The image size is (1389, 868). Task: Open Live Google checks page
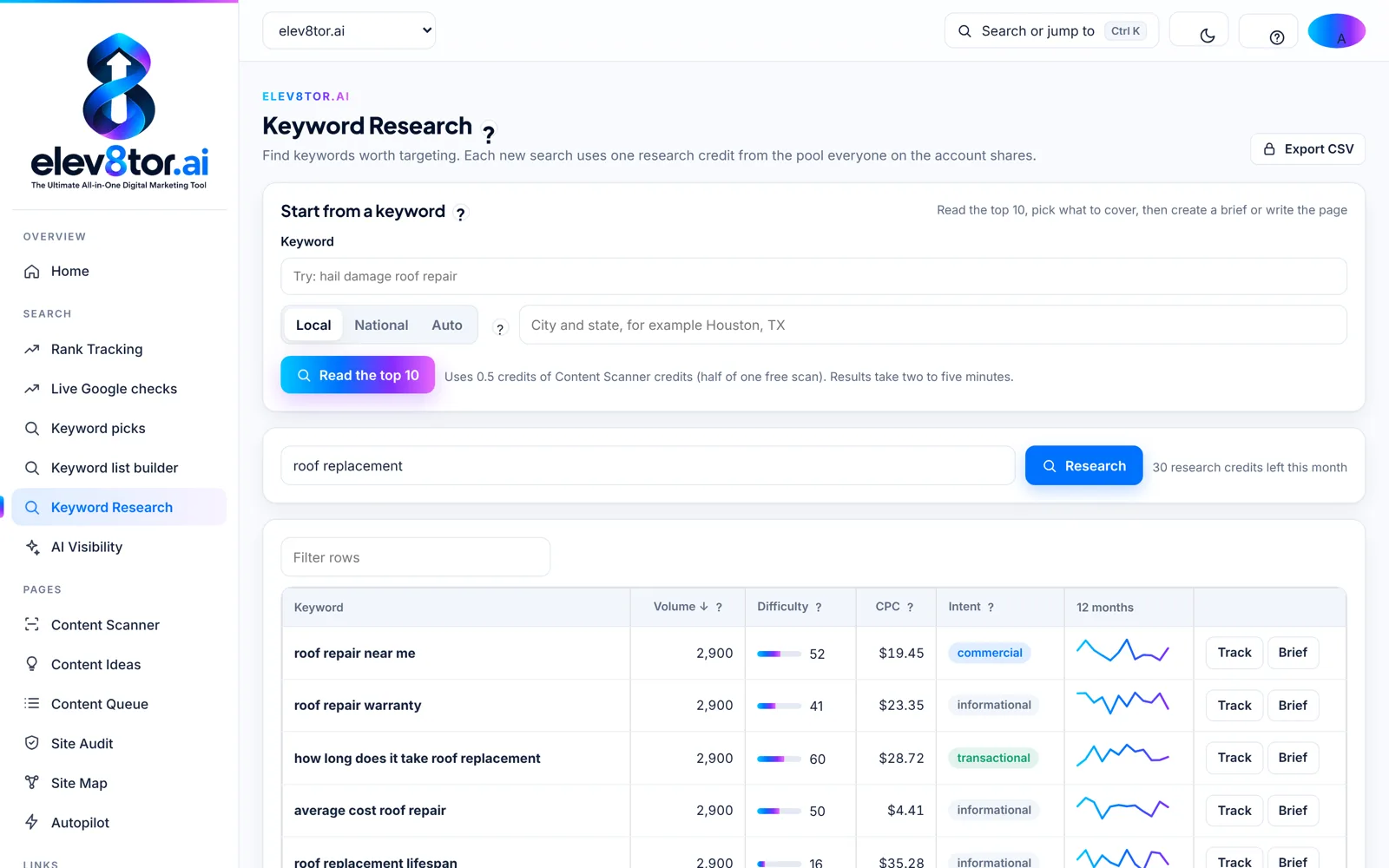(119, 389)
